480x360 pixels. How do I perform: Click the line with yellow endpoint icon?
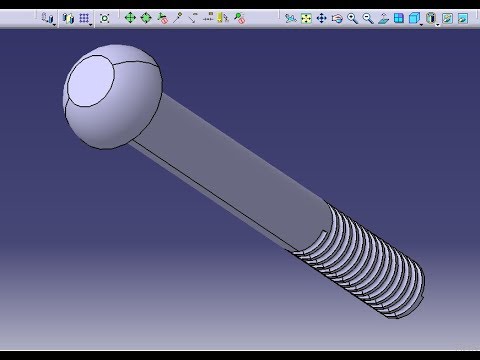coord(178,18)
